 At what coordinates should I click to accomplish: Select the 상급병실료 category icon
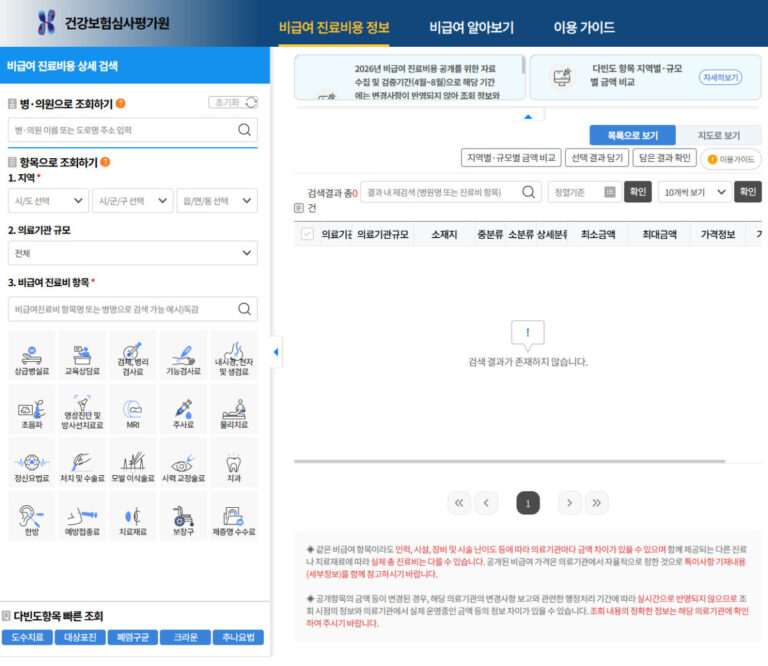pyautogui.click(x=32, y=356)
